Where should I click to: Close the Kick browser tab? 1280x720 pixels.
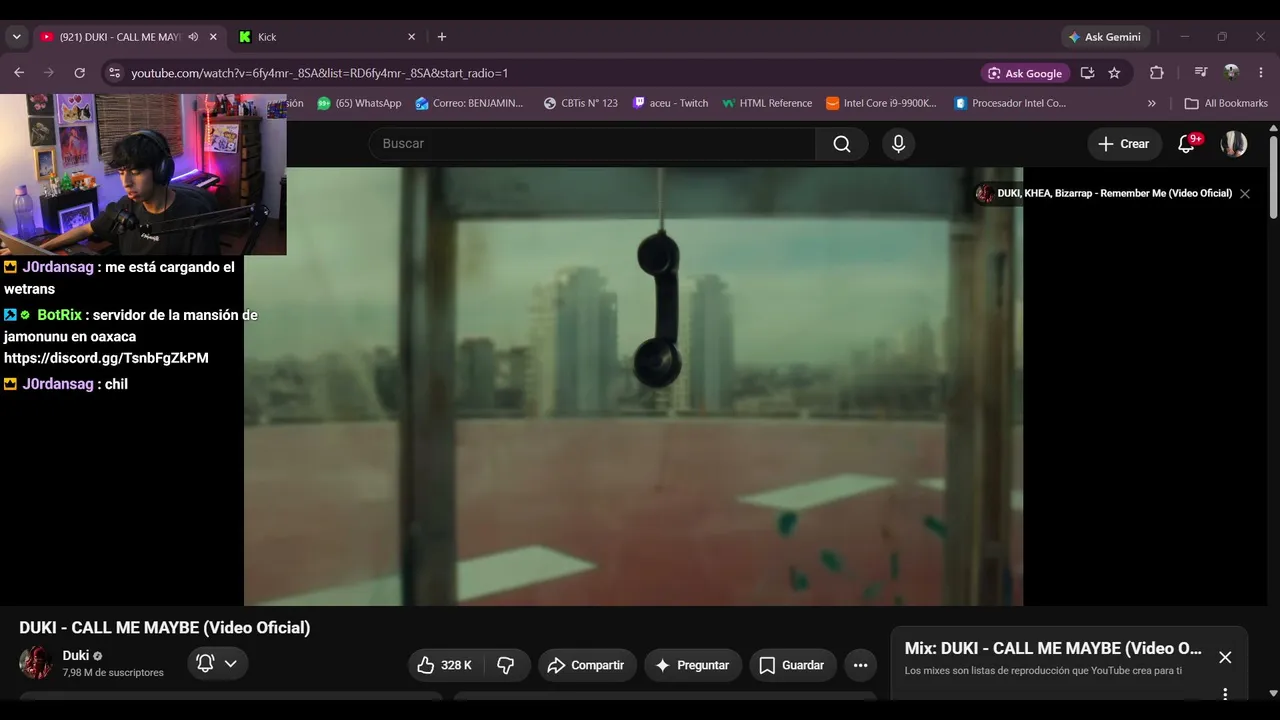pyautogui.click(x=411, y=37)
